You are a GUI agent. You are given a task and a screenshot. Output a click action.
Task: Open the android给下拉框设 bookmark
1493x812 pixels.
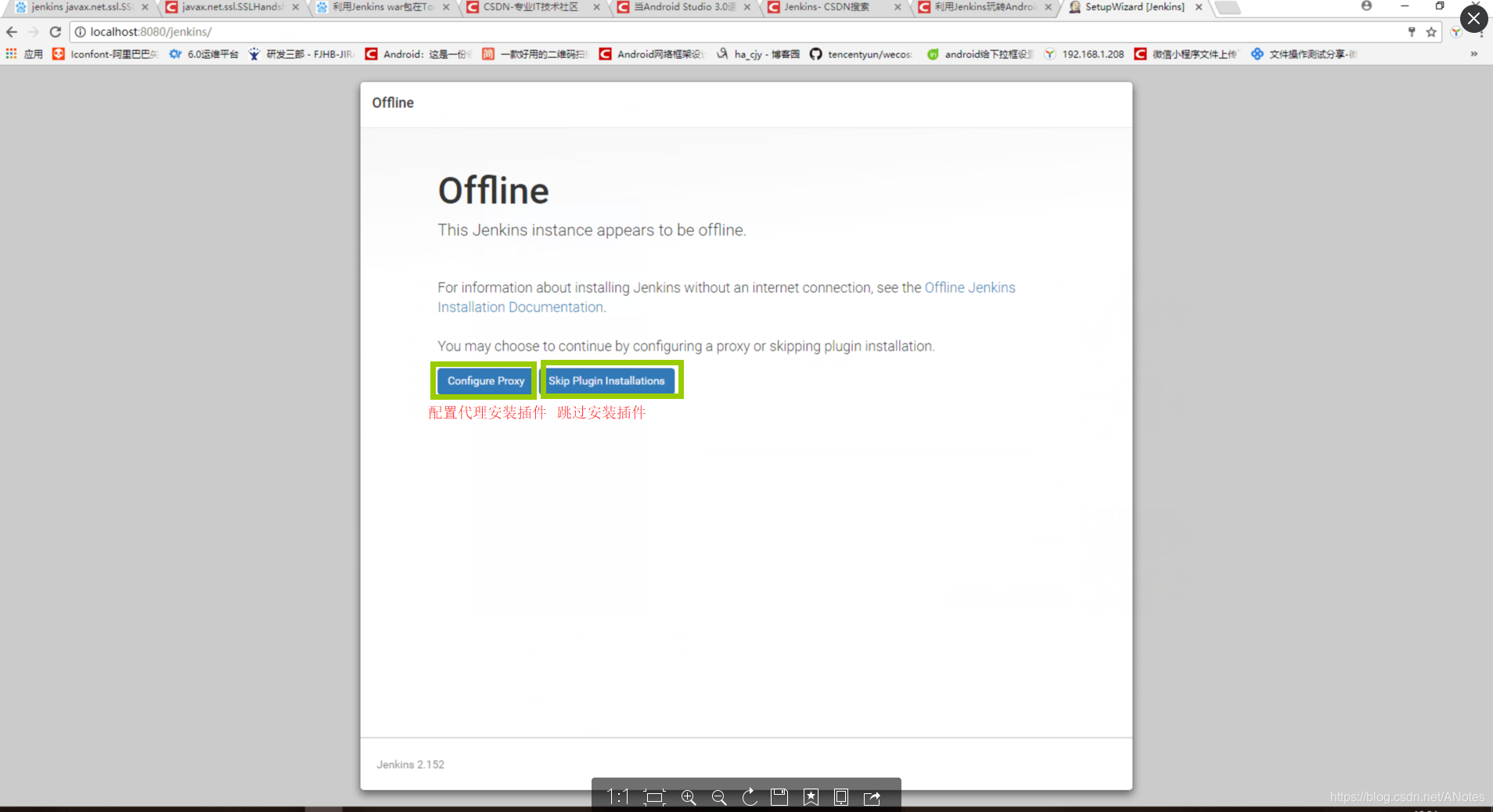point(980,54)
